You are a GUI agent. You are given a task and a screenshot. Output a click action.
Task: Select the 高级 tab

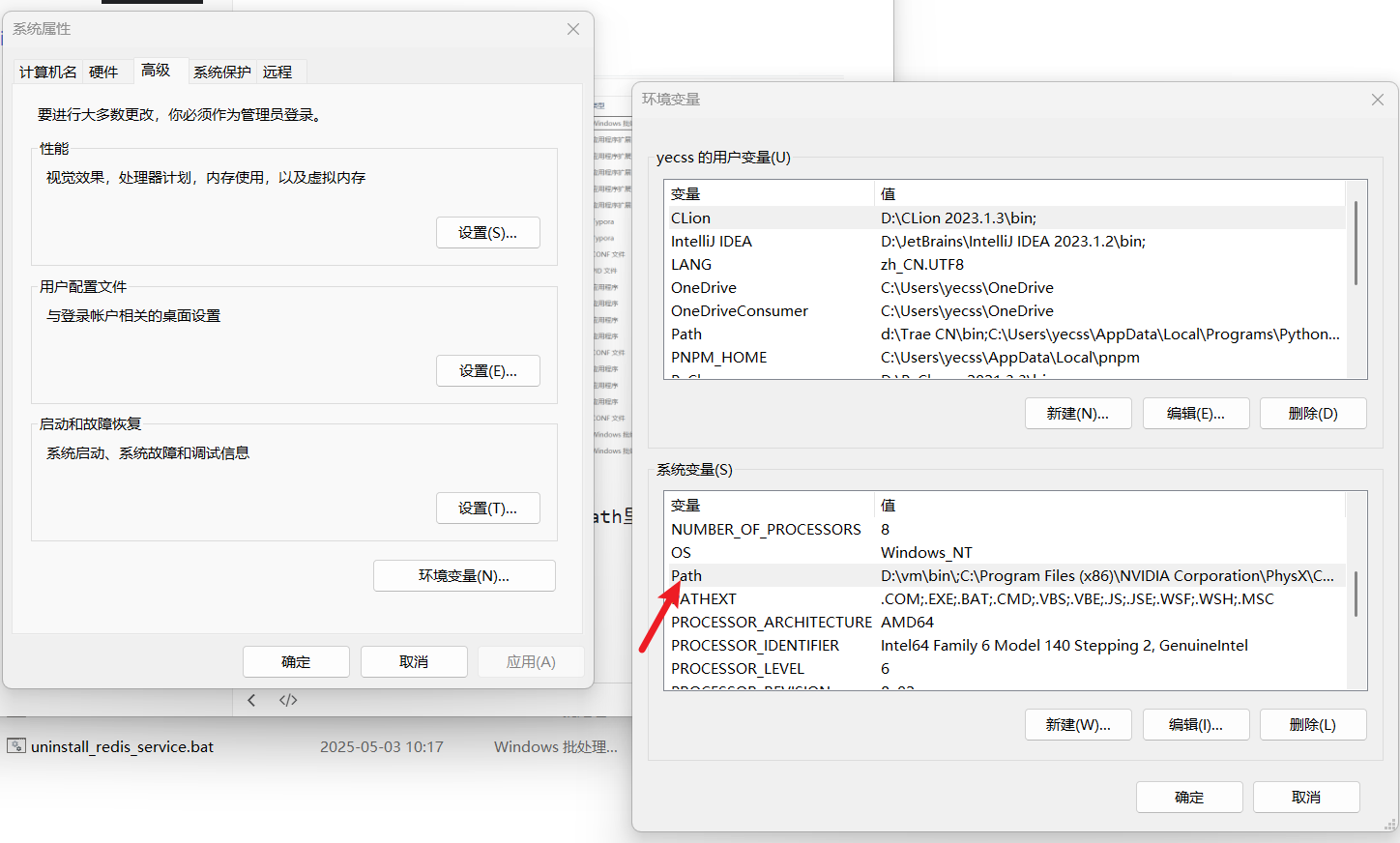(156, 70)
